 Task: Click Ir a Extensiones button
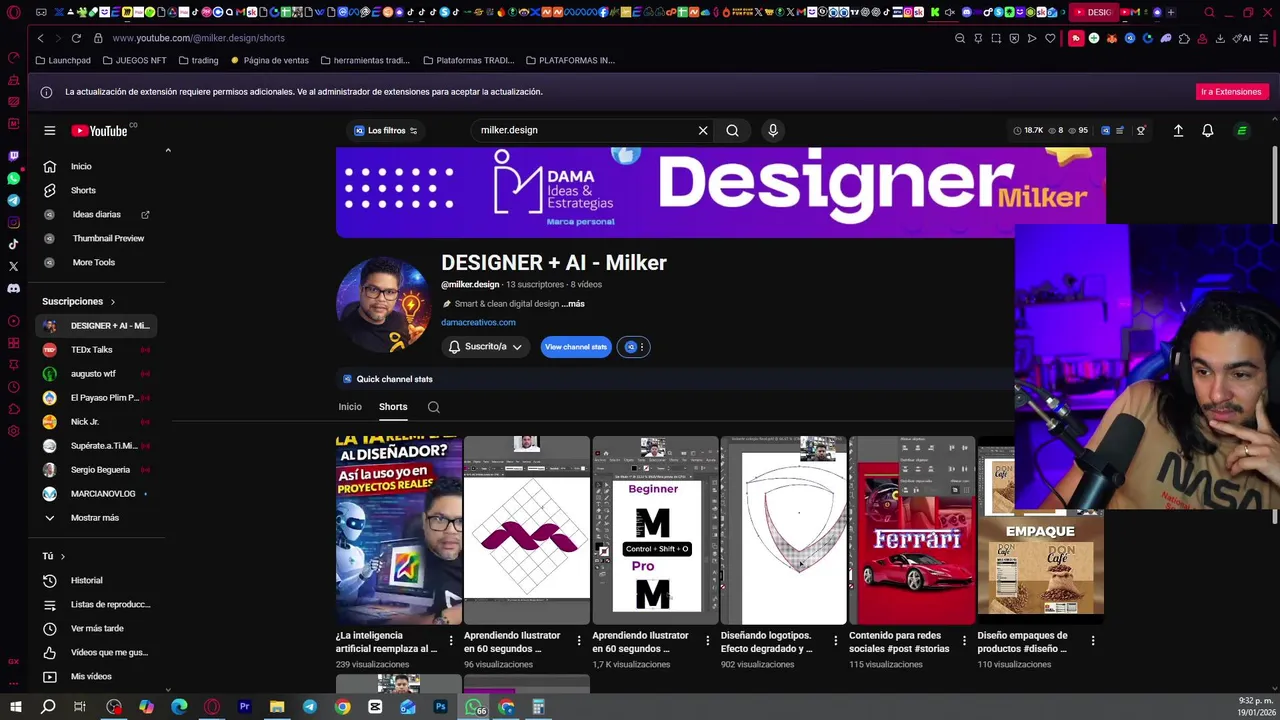click(1231, 91)
